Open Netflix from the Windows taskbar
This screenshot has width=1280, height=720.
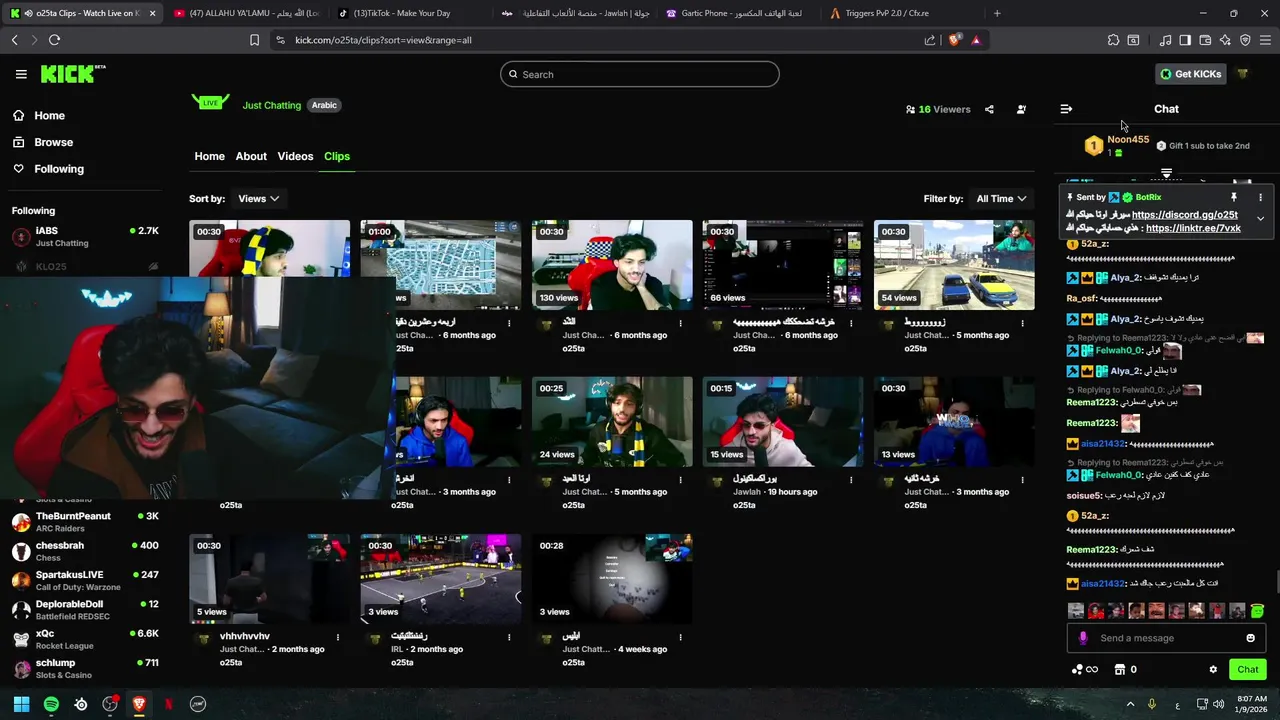168,704
